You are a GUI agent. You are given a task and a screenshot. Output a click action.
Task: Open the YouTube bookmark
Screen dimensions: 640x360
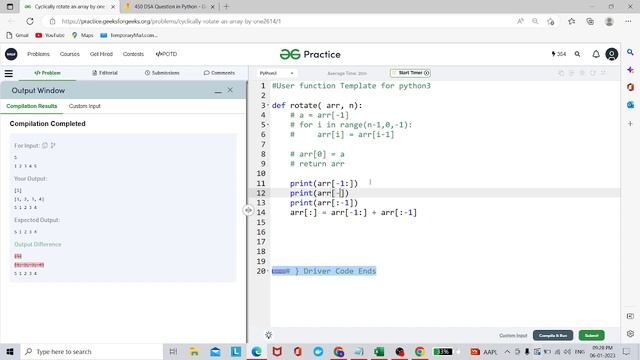point(50,35)
